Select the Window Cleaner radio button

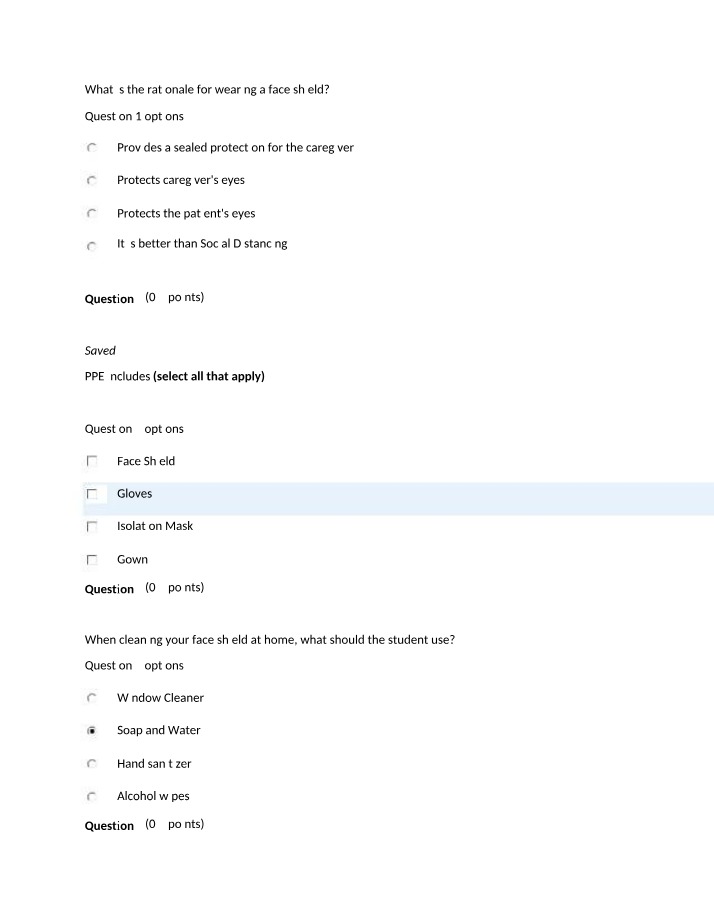click(x=92, y=698)
